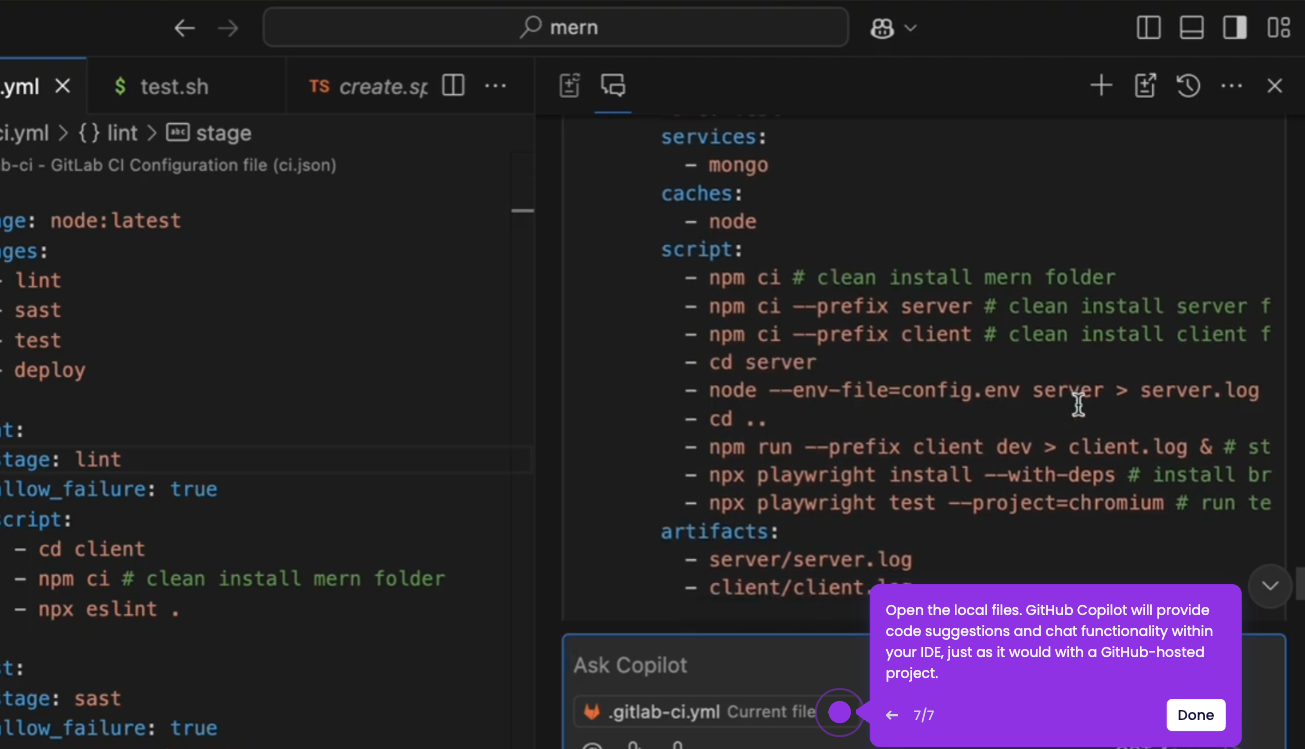This screenshot has height=749, width=1305.
Task: Click the 'npx playwright test' line in chat code
Action: (978, 503)
